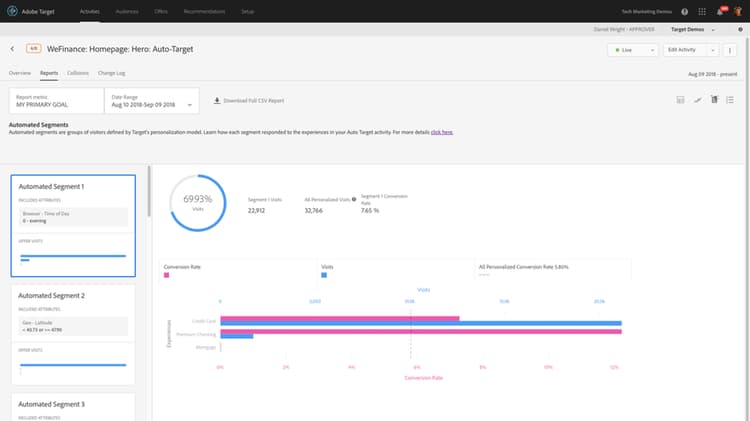Open the Automated Segments report icon

(714, 99)
